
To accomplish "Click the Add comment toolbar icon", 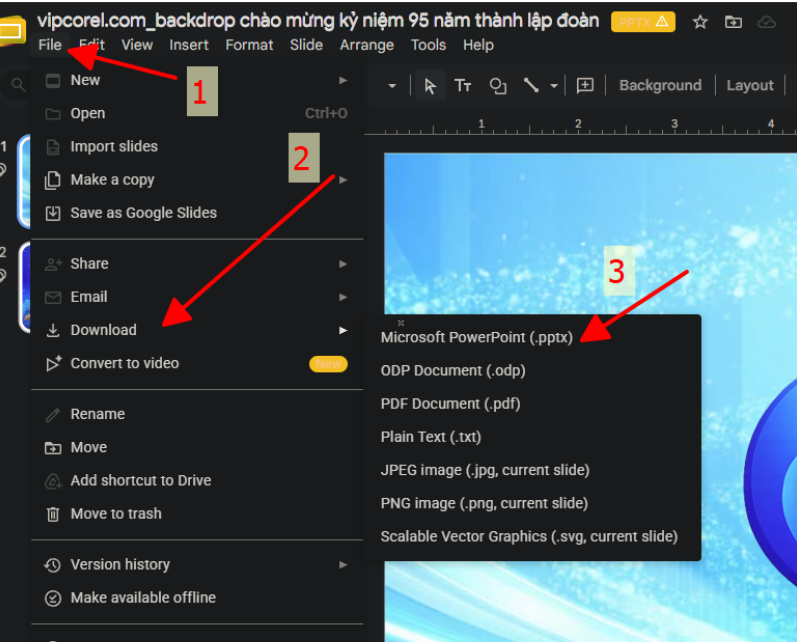I will (585, 85).
